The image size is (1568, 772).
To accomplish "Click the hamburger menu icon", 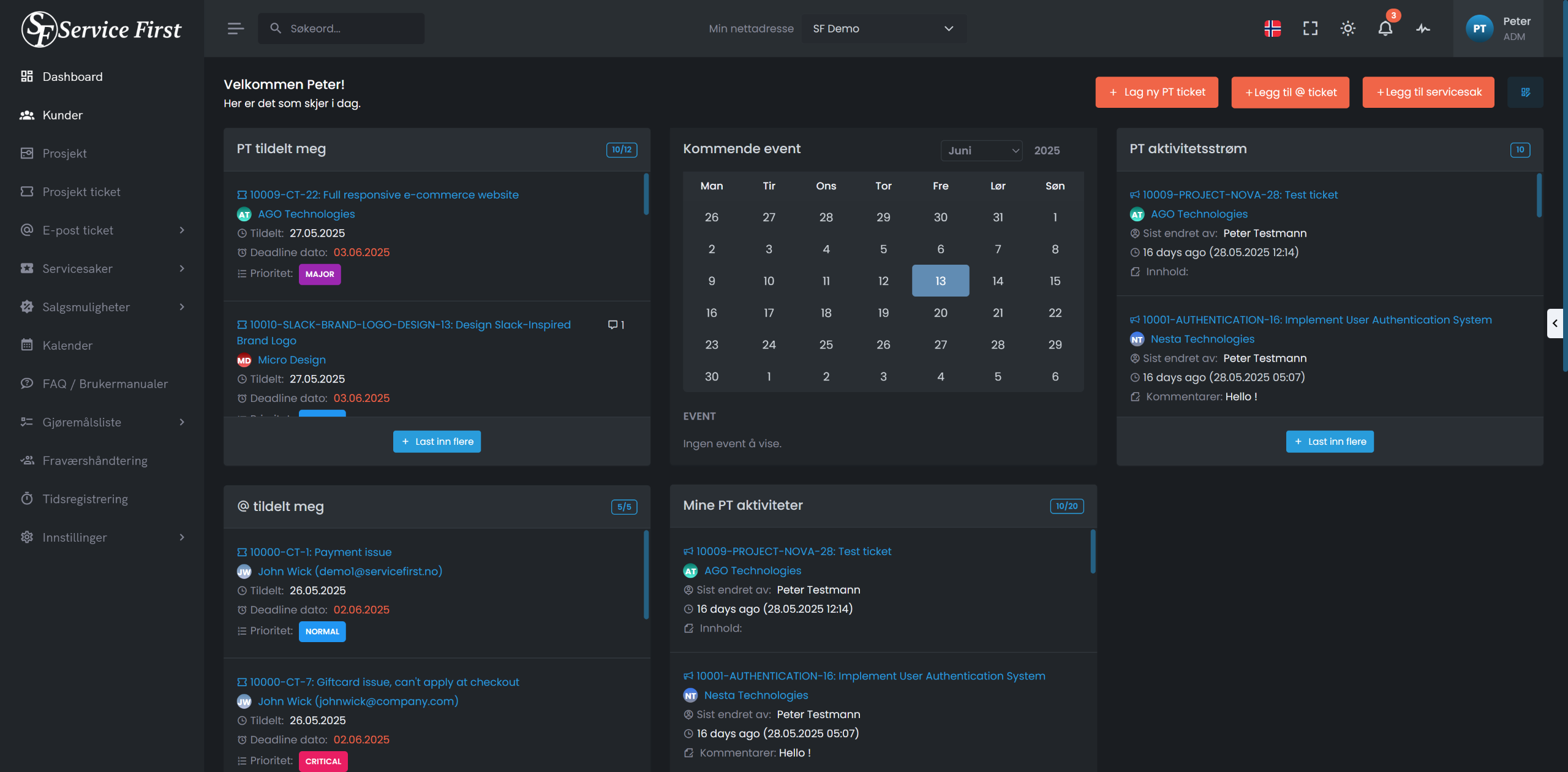I will pyautogui.click(x=236, y=28).
